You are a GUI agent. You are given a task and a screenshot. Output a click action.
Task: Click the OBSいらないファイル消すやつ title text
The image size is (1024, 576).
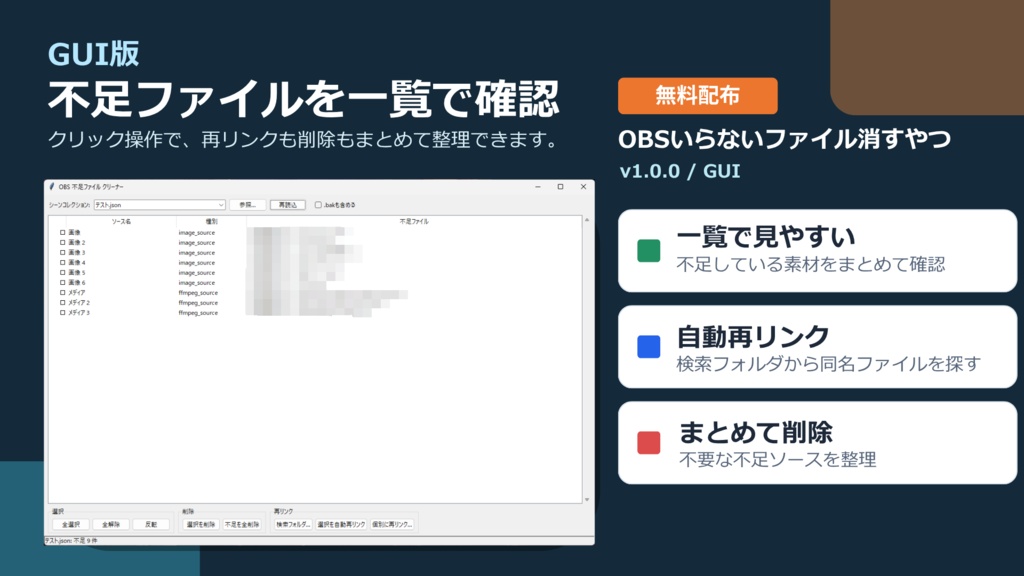tap(784, 138)
